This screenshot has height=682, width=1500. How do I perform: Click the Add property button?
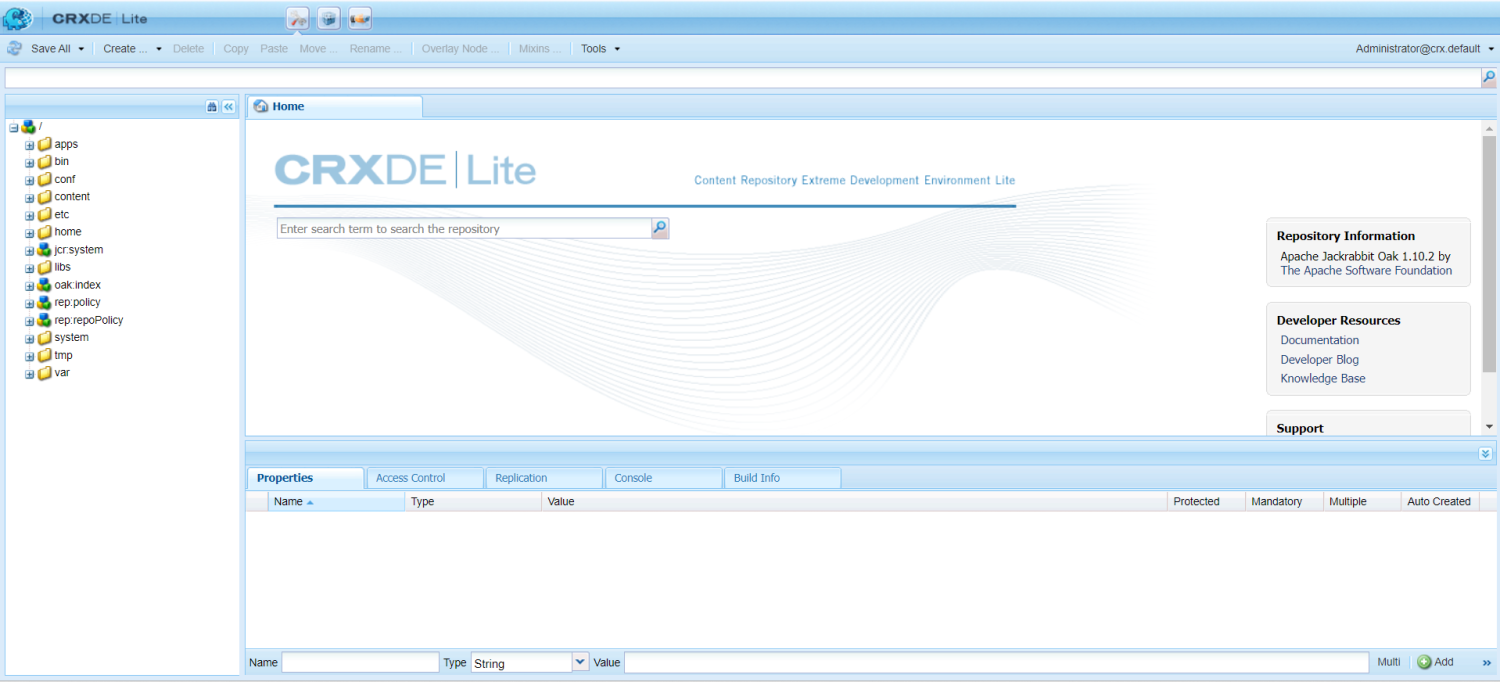pos(1435,662)
